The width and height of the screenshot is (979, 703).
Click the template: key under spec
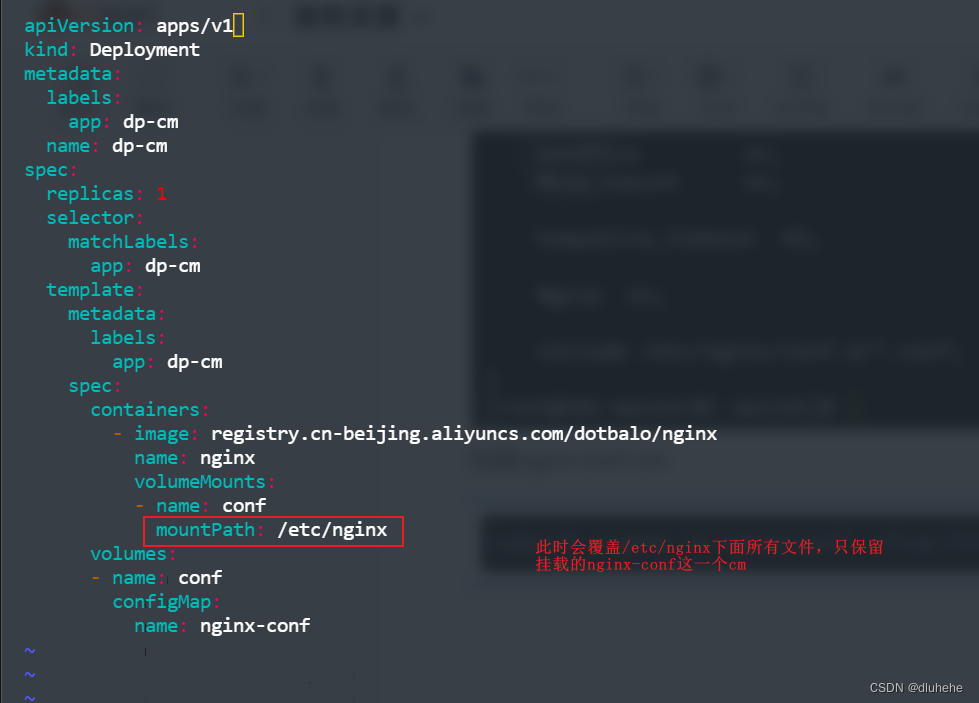click(x=90, y=289)
